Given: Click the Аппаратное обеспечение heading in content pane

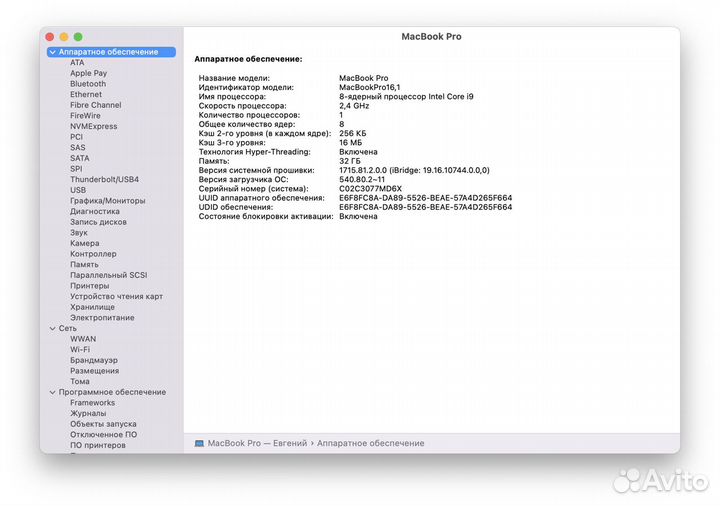Looking at the screenshot, I should (x=248, y=59).
